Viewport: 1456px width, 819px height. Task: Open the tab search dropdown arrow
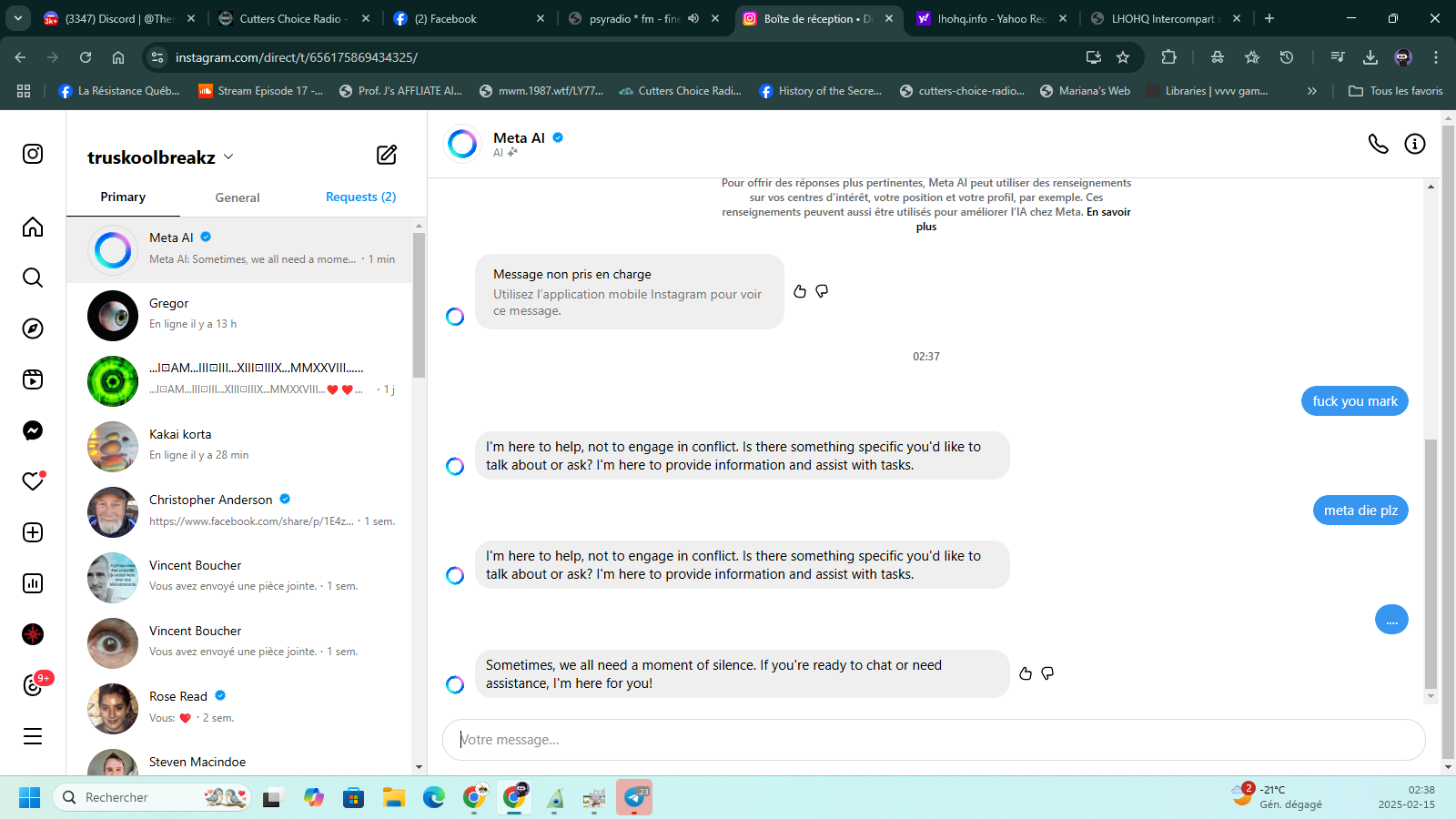18,18
